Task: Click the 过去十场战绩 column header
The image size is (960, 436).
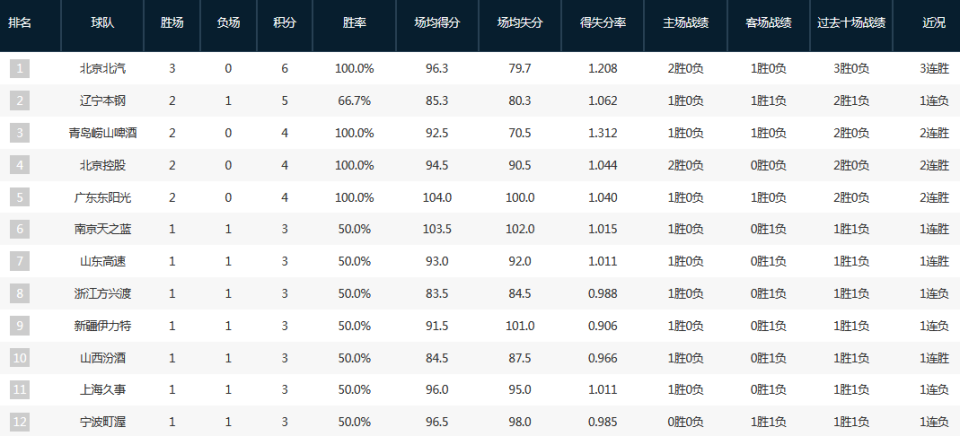Action: [x=851, y=21]
